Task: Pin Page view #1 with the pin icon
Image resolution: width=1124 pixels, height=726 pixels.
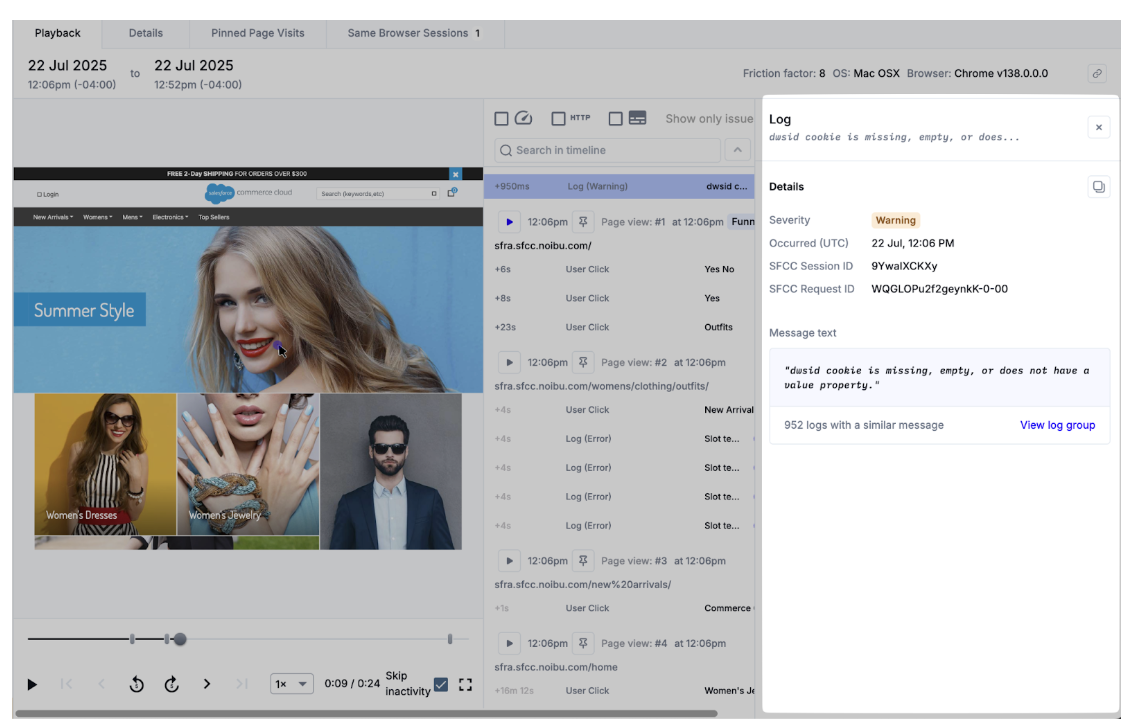Action: 584,222
